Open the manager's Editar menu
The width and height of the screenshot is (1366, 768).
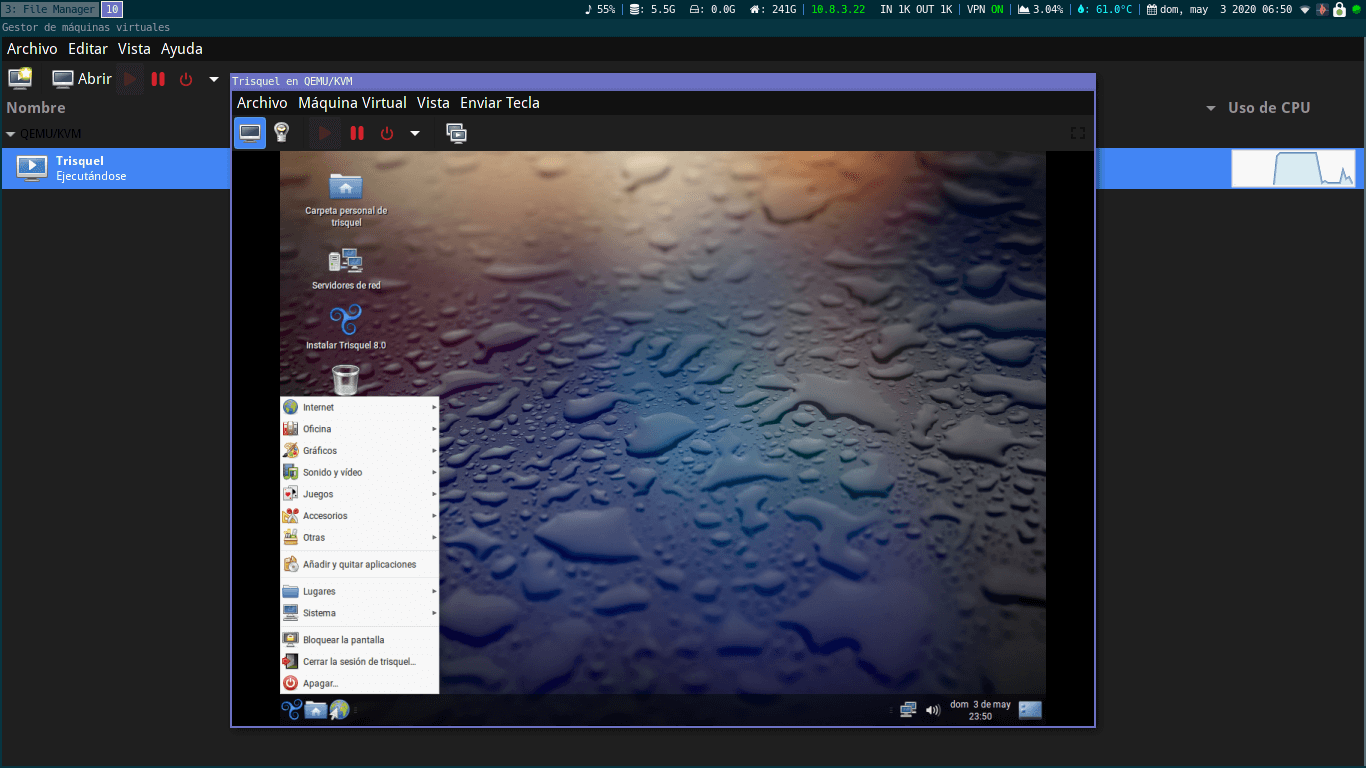[x=88, y=48]
